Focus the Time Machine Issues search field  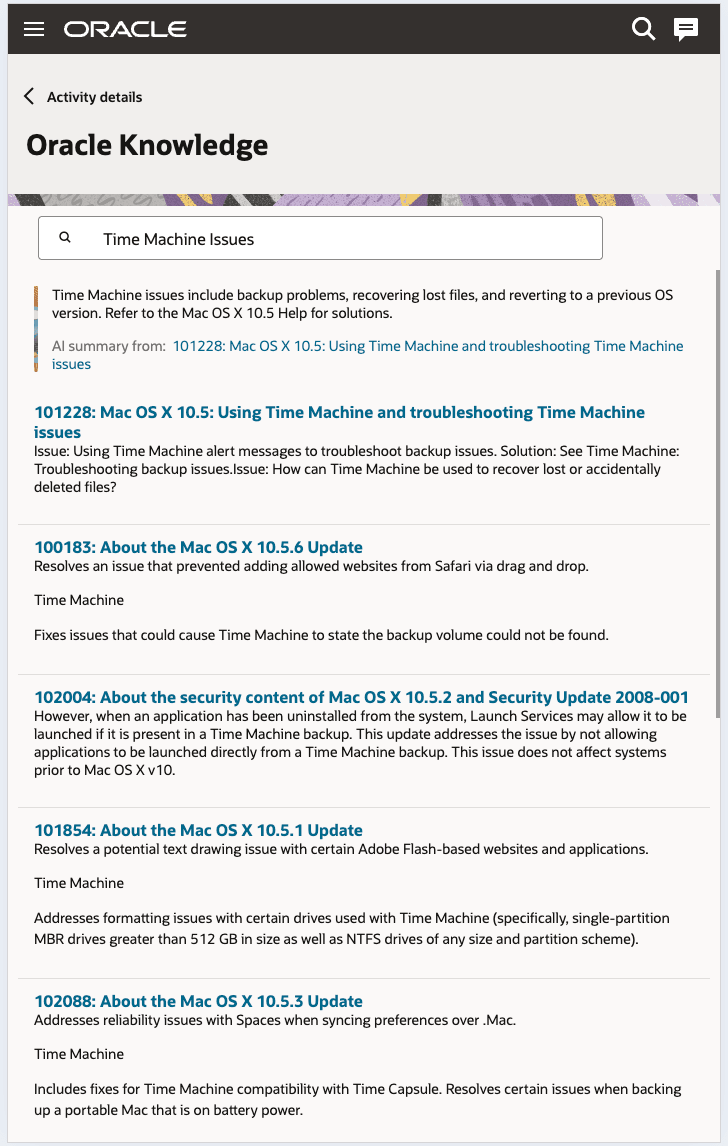tap(320, 238)
